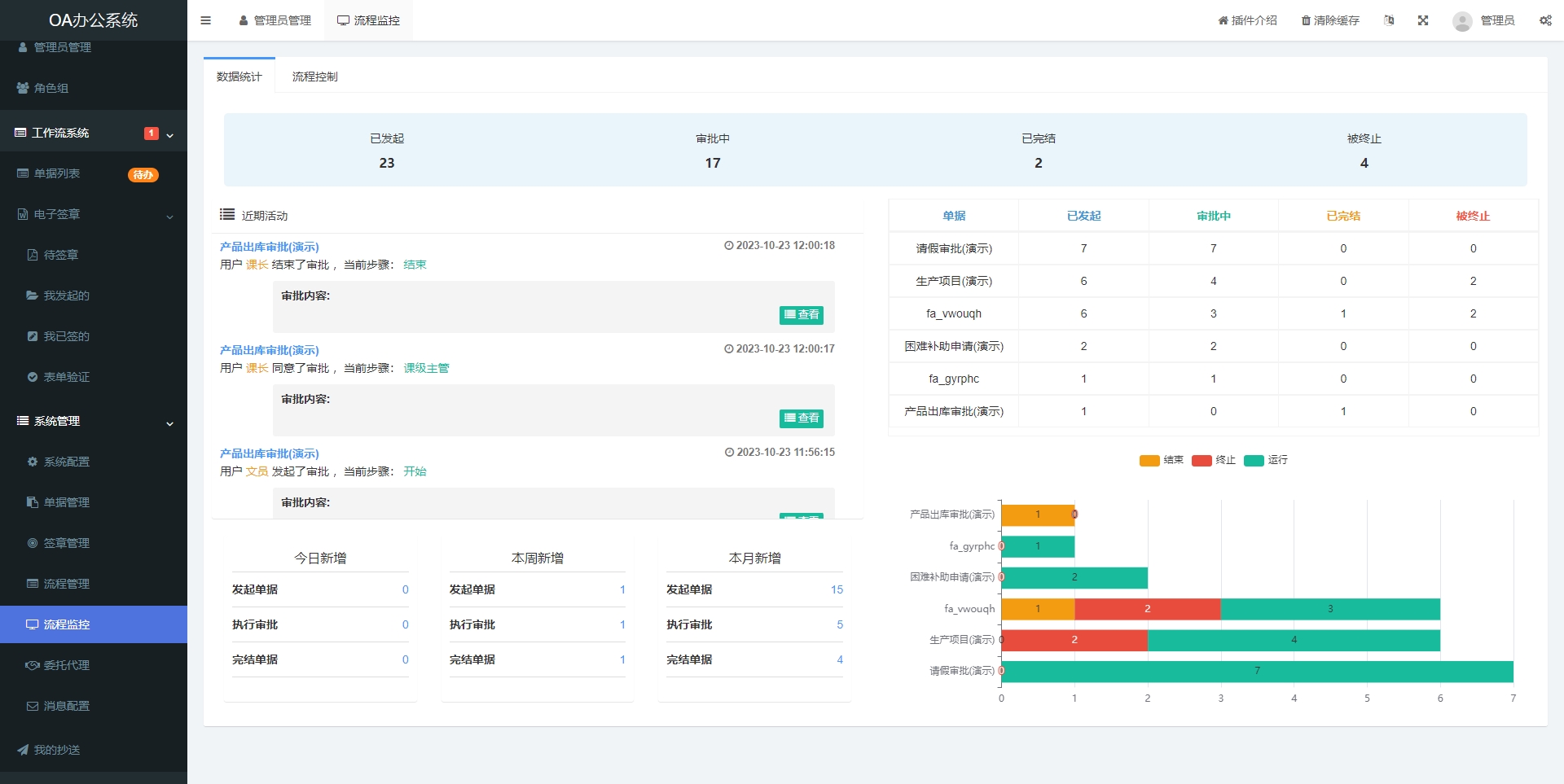
Task: Click the 请假审批(演示) table row name
Action: (x=954, y=248)
